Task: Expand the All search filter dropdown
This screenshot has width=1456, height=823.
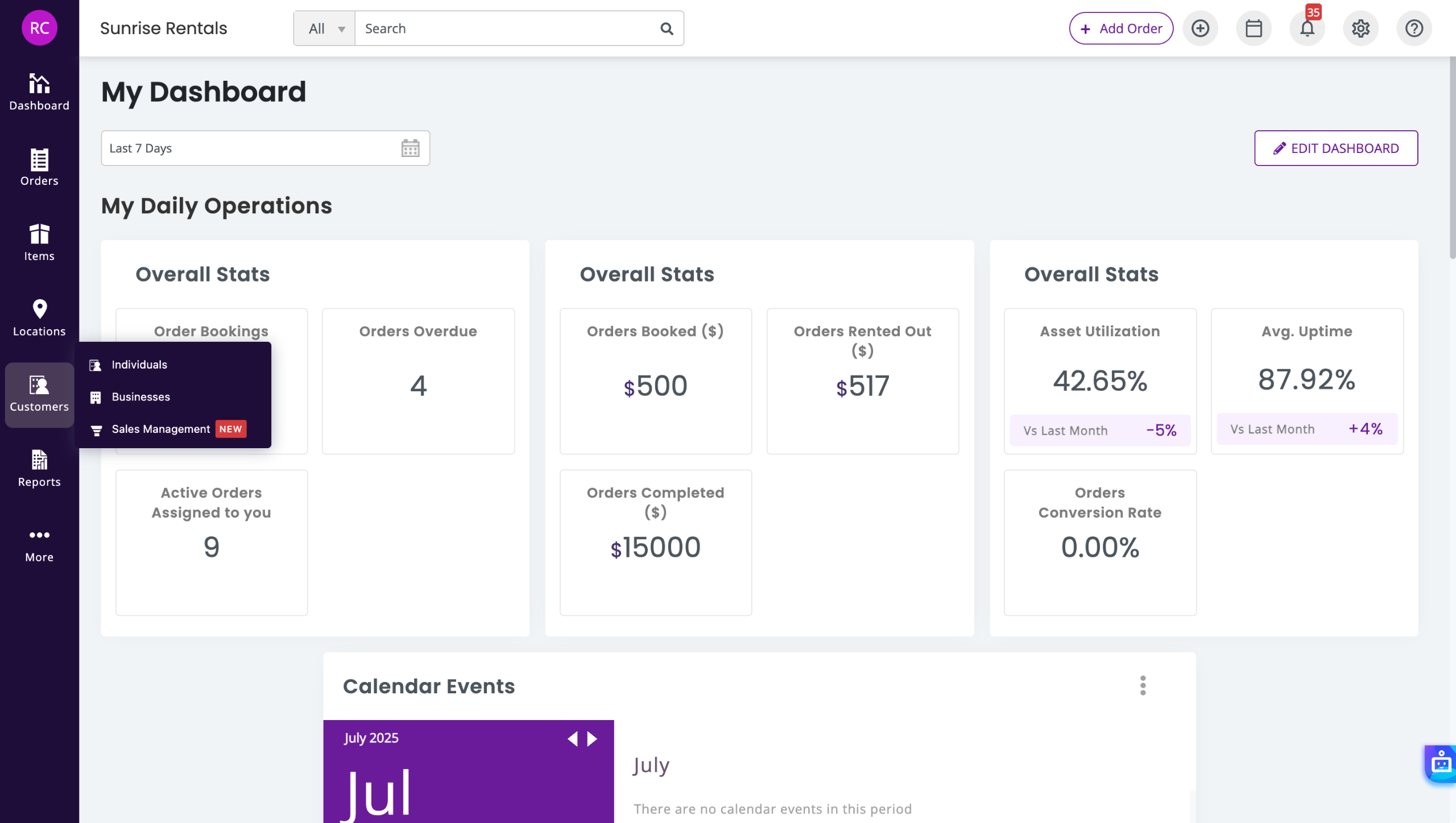Action: tap(325, 28)
